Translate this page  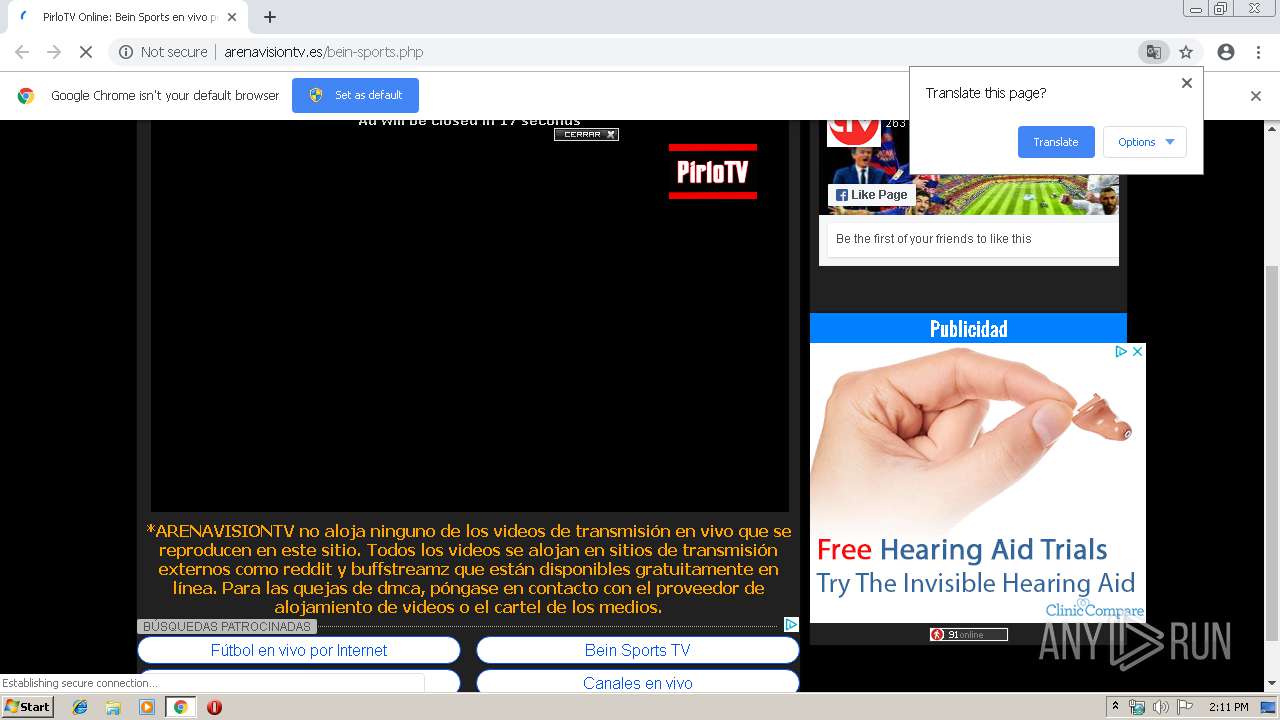point(1056,142)
